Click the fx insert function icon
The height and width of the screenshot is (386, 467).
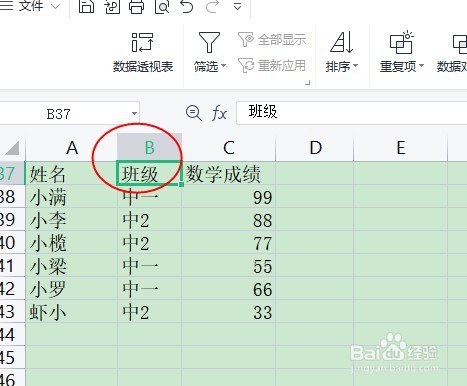(x=219, y=113)
